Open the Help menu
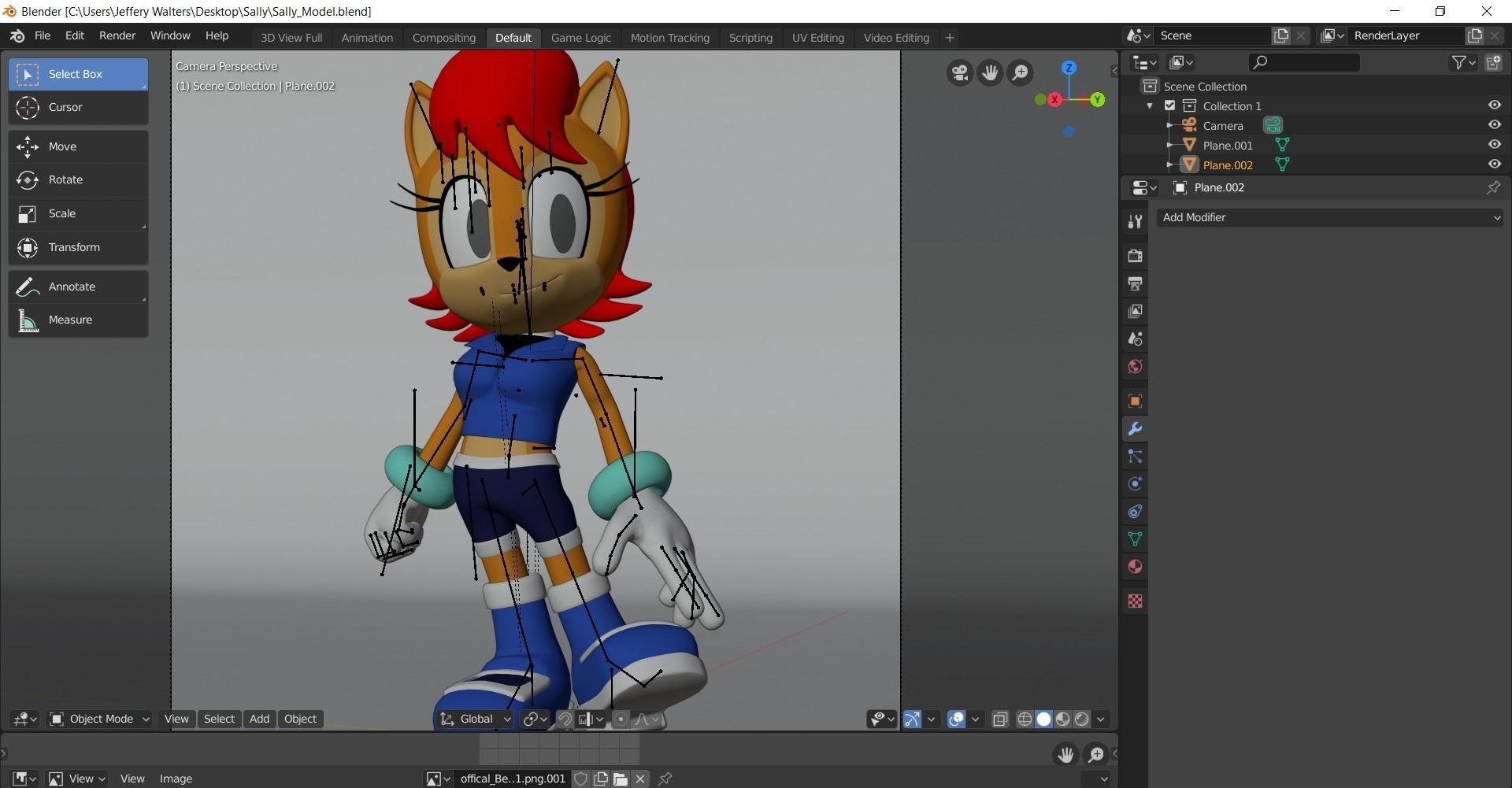 pyautogui.click(x=217, y=35)
